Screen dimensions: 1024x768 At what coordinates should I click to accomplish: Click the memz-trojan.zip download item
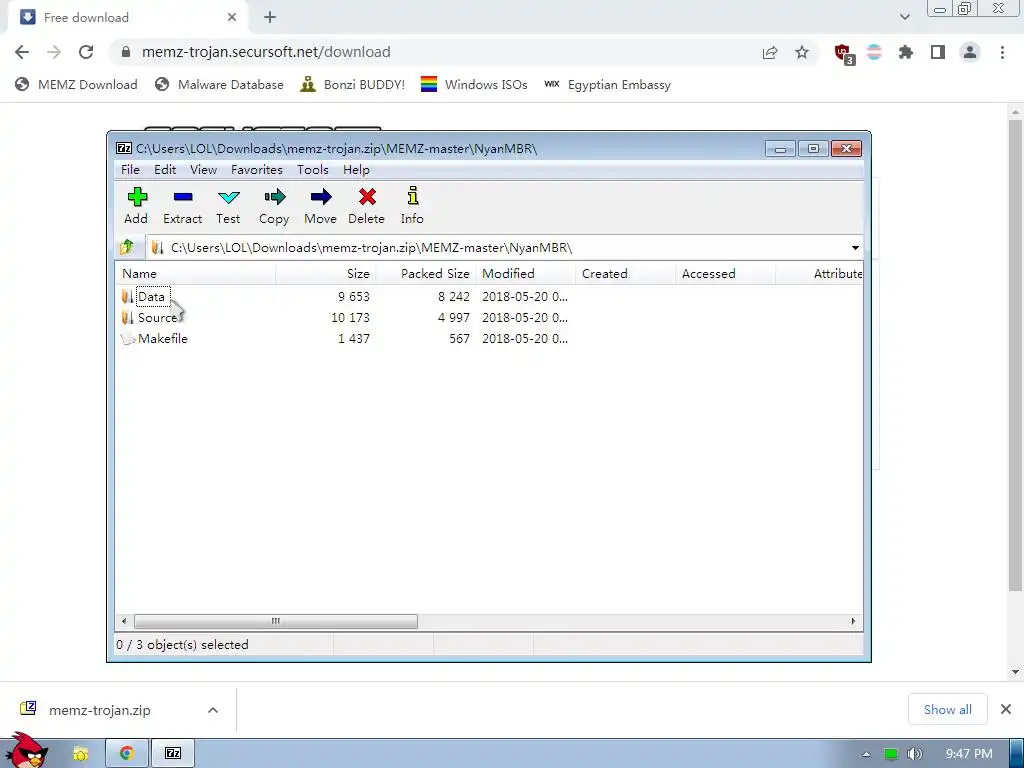[x=100, y=710]
